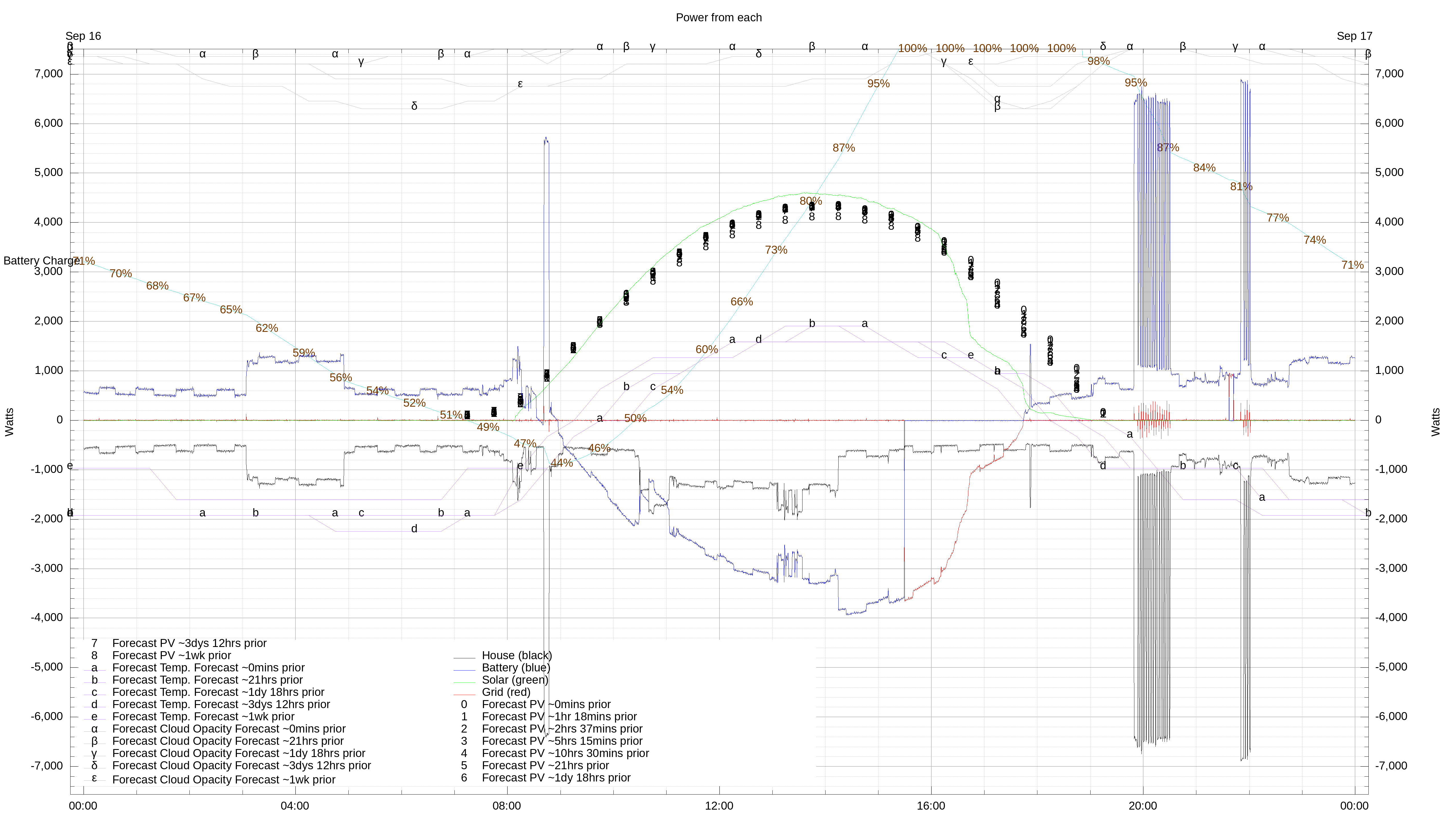This screenshot has height=819, width=1456.
Task: Click the '73%' battery charge label
Action: [x=776, y=250]
